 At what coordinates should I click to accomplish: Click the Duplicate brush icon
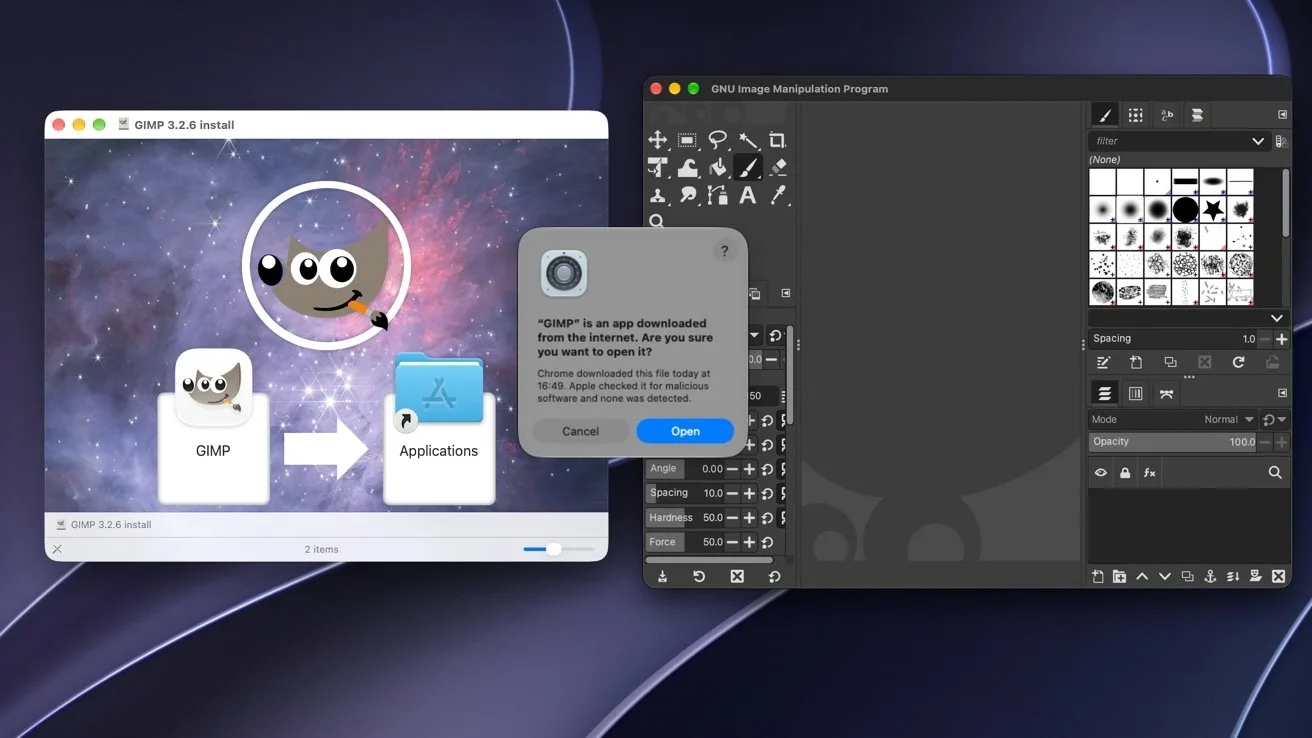point(1170,362)
